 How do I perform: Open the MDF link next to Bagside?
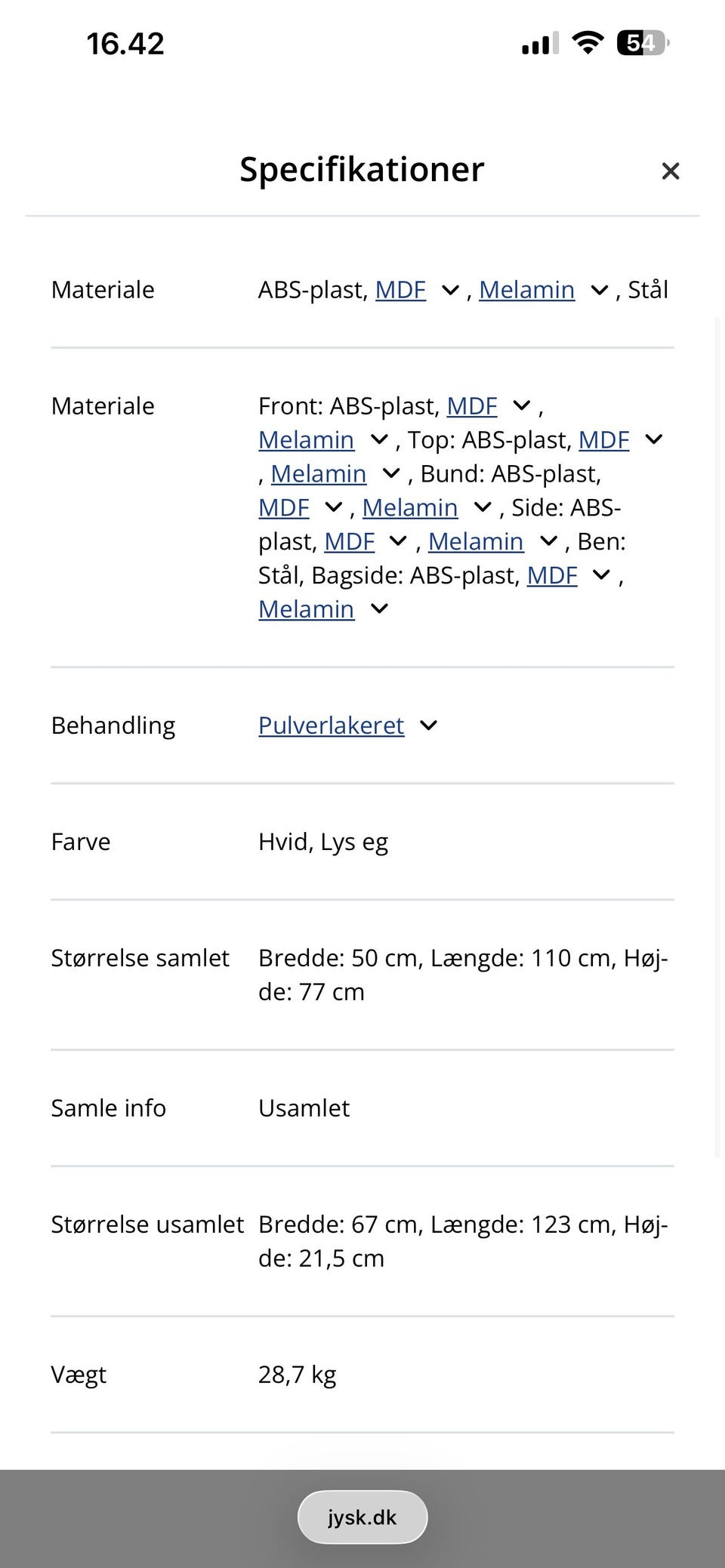coord(552,575)
